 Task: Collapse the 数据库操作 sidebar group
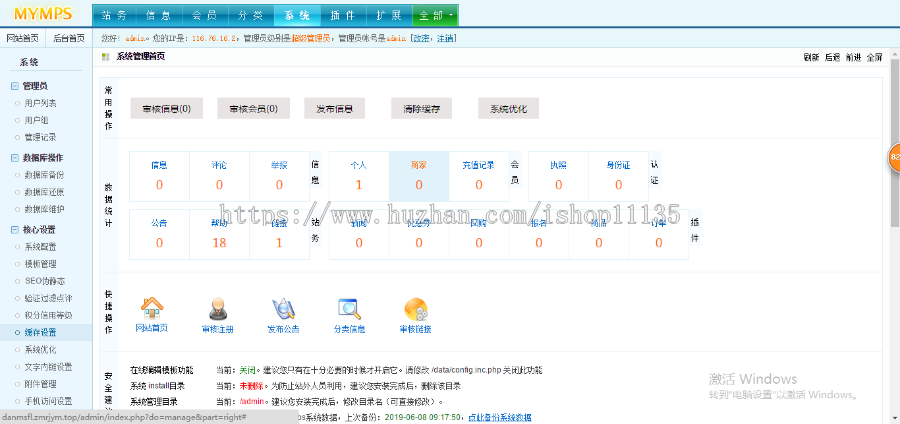tap(15, 158)
